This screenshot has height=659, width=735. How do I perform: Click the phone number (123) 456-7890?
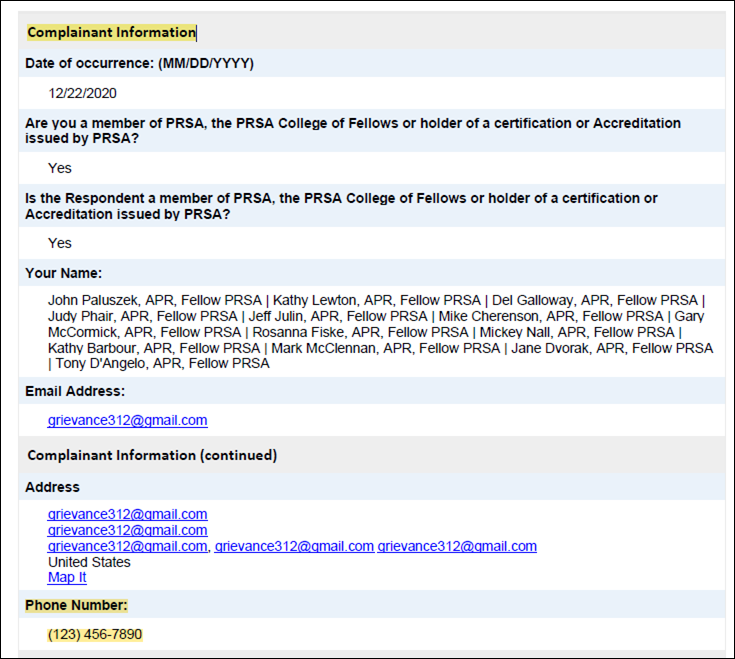[95, 634]
